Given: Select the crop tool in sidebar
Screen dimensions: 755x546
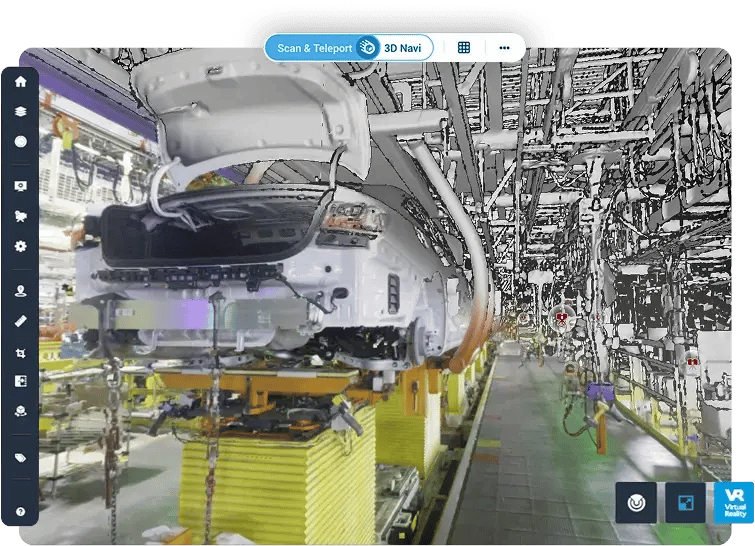Looking at the screenshot, I should click(x=20, y=352).
